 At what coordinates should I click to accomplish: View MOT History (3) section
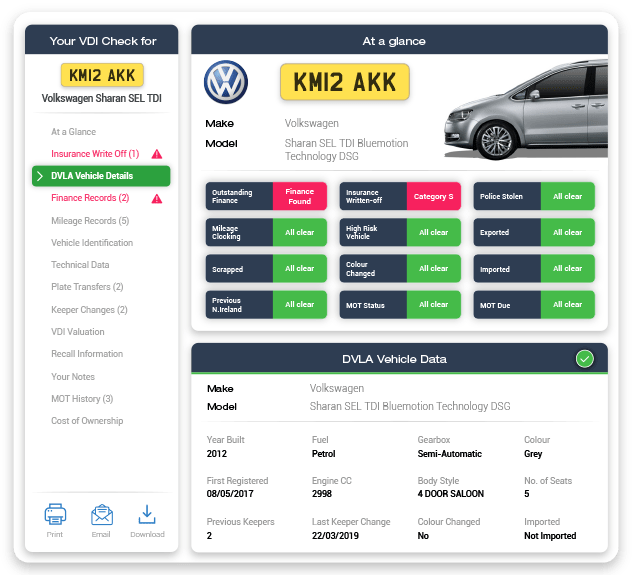tap(82, 399)
